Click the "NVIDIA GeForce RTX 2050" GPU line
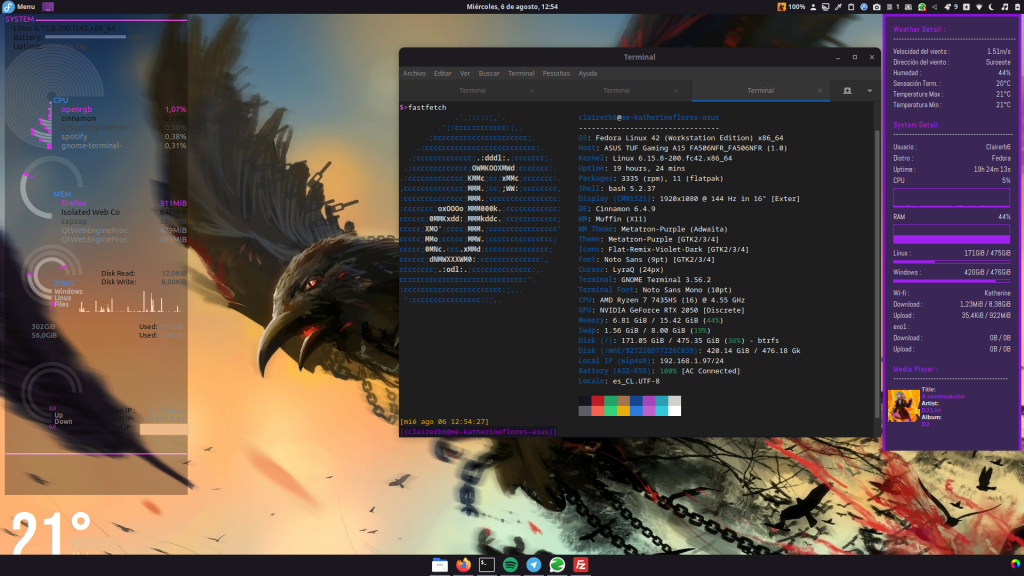The height and width of the screenshot is (576, 1024). 662,310
